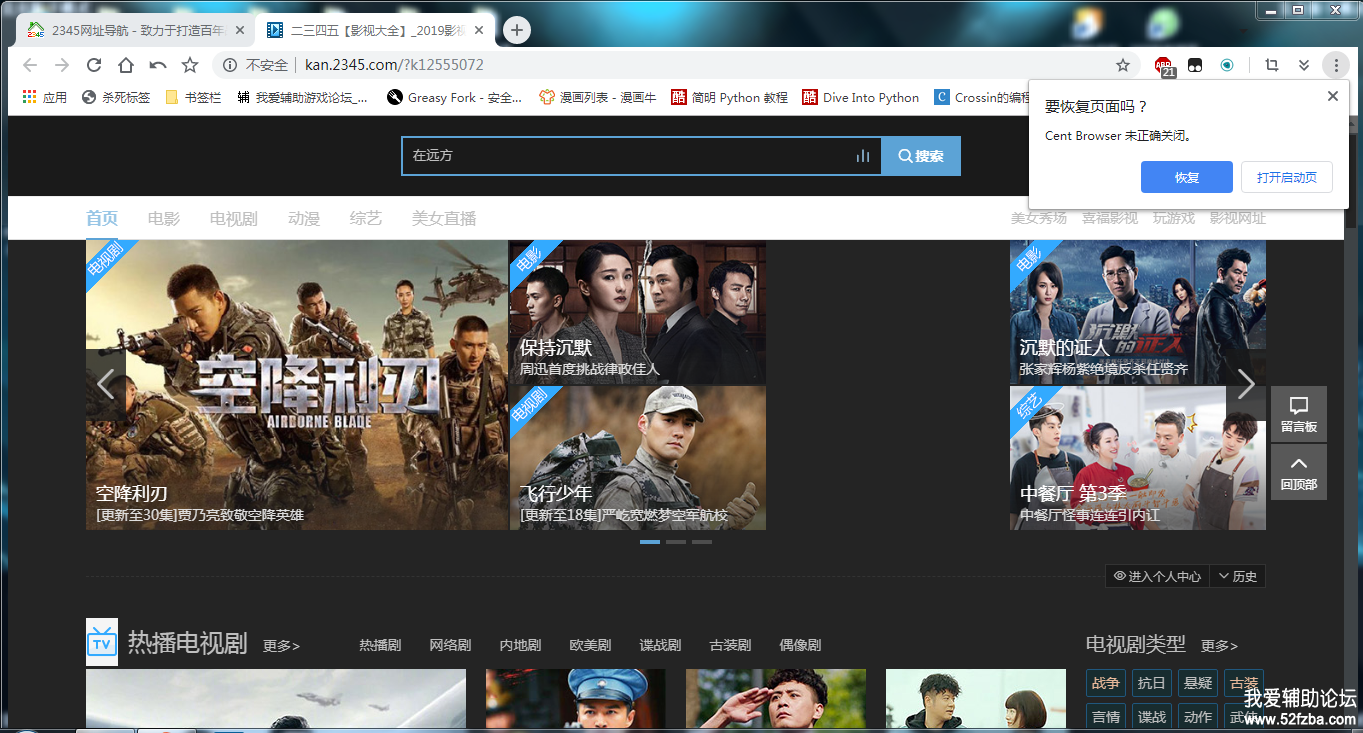Click 进入个人中心 with the eye icon
The height and width of the screenshot is (733, 1363).
[1157, 576]
